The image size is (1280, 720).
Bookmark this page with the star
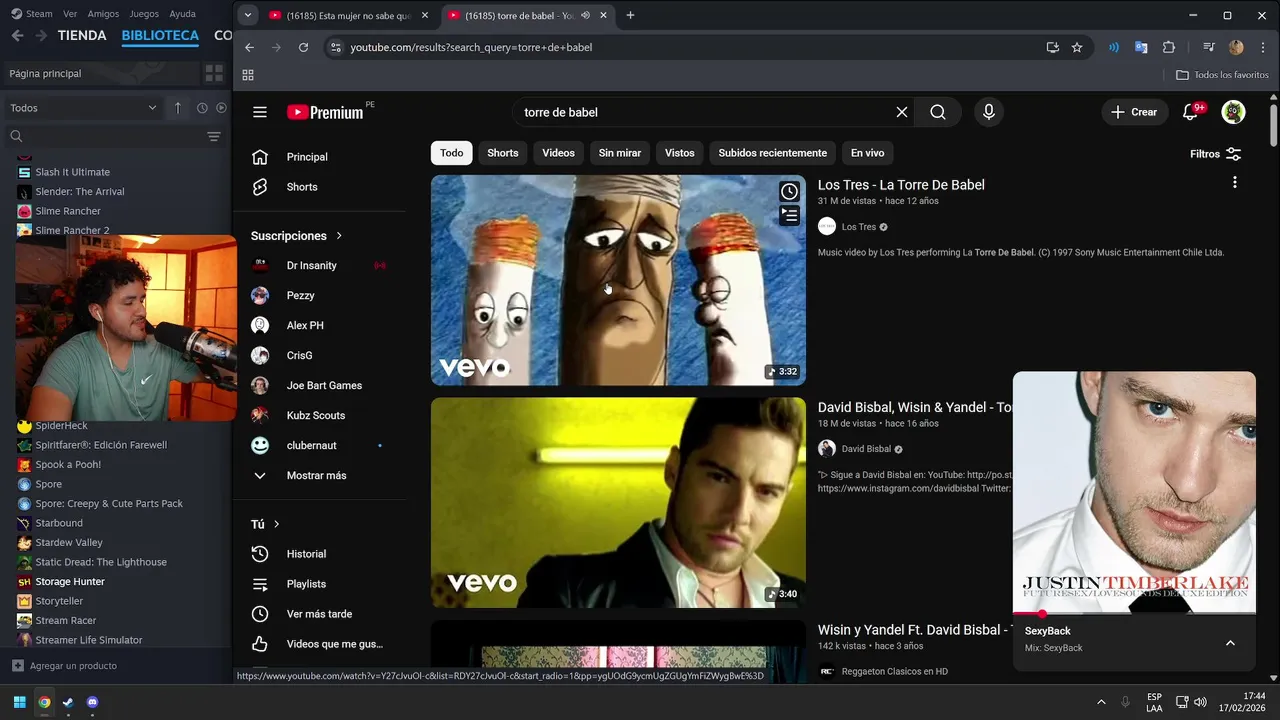pos(1077,47)
